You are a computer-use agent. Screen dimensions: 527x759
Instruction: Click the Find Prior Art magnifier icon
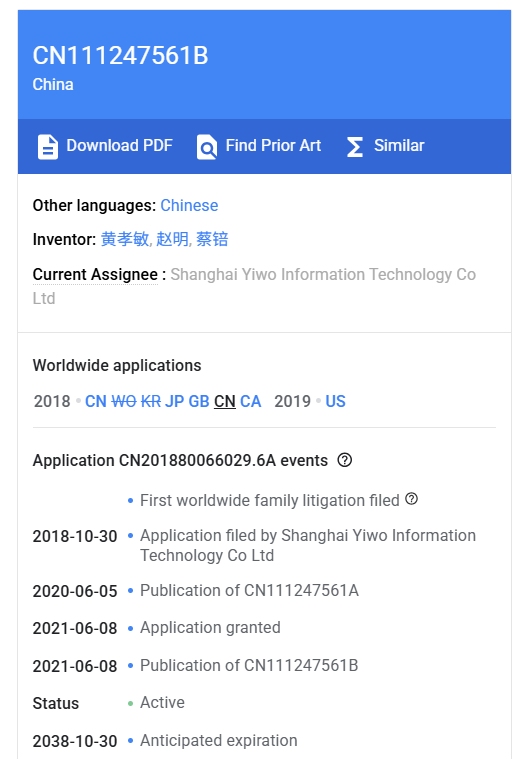click(207, 147)
